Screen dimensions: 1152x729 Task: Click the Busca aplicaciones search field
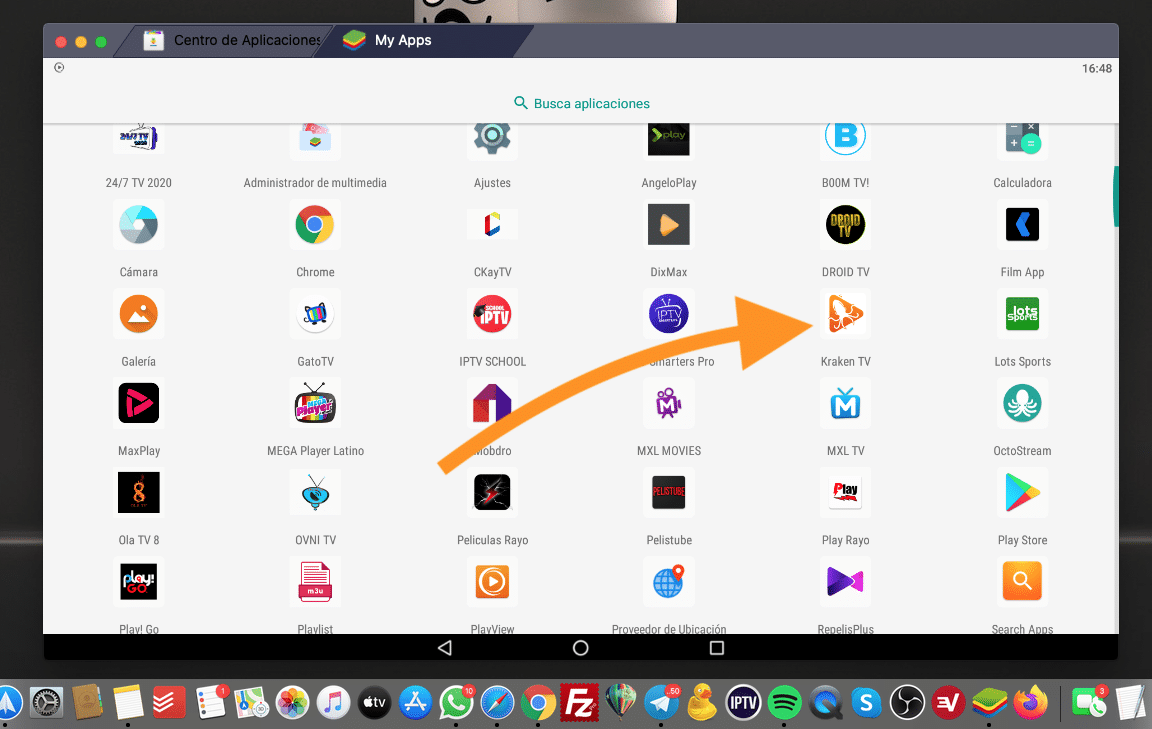point(581,104)
